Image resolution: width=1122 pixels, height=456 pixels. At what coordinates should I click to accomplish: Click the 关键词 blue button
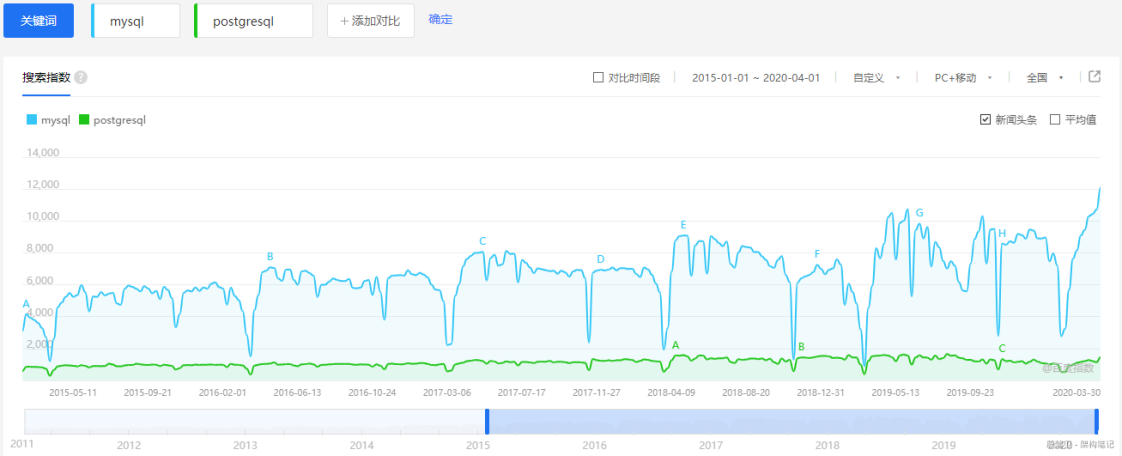(x=39, y=21)
